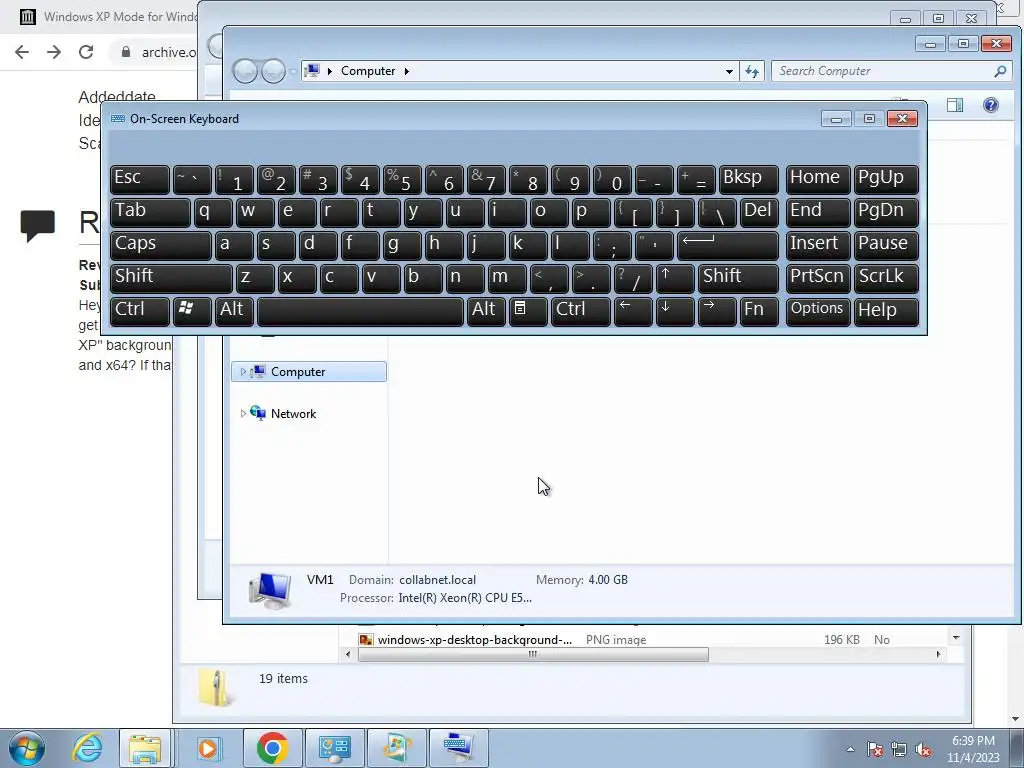Click the down arrow key
Viewport: 1024px width, 768px height.
pyautogui.click(x=675, y=311)
